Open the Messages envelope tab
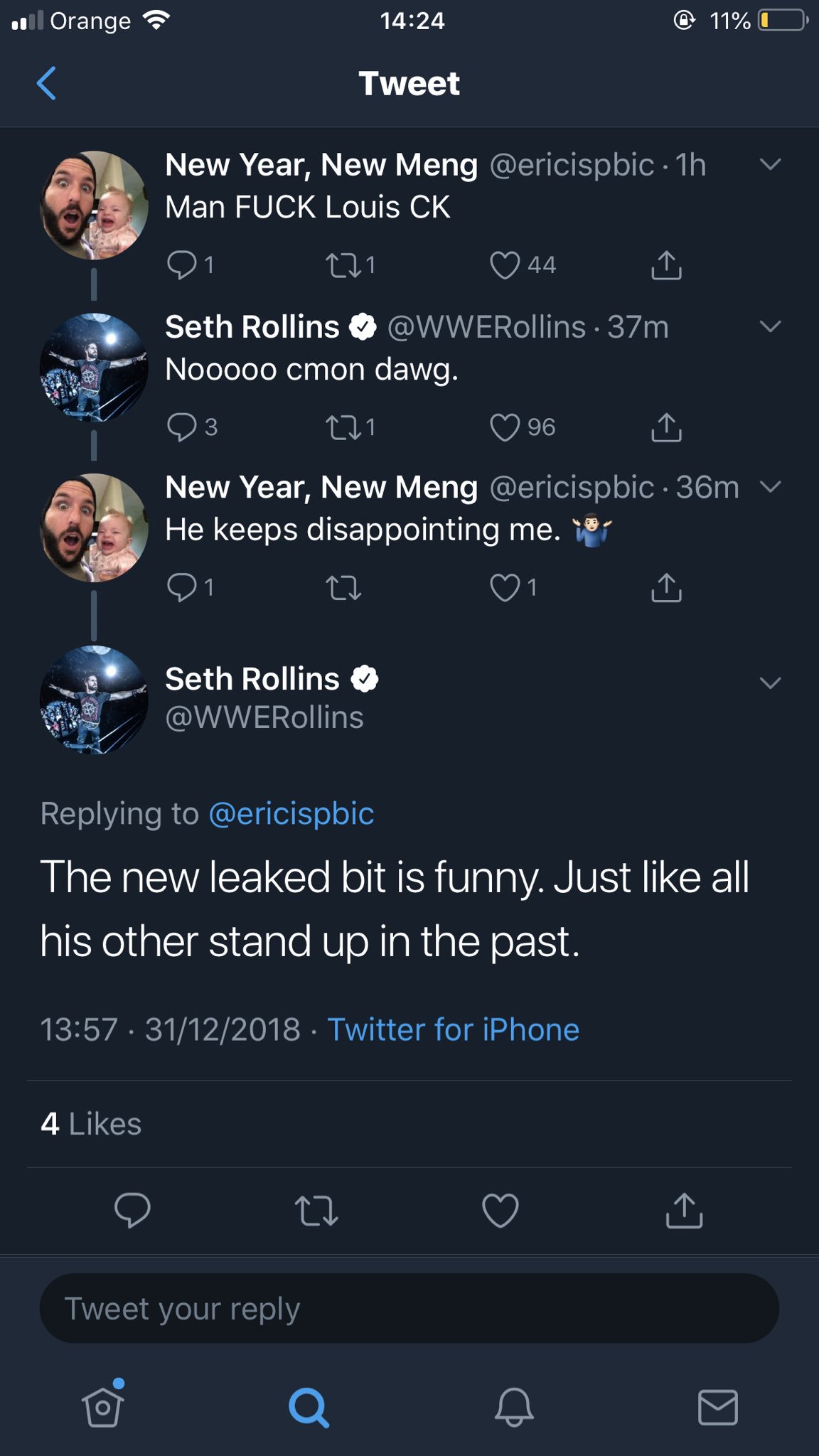The image size is (819, 1456). click(x=717, y=1406)
